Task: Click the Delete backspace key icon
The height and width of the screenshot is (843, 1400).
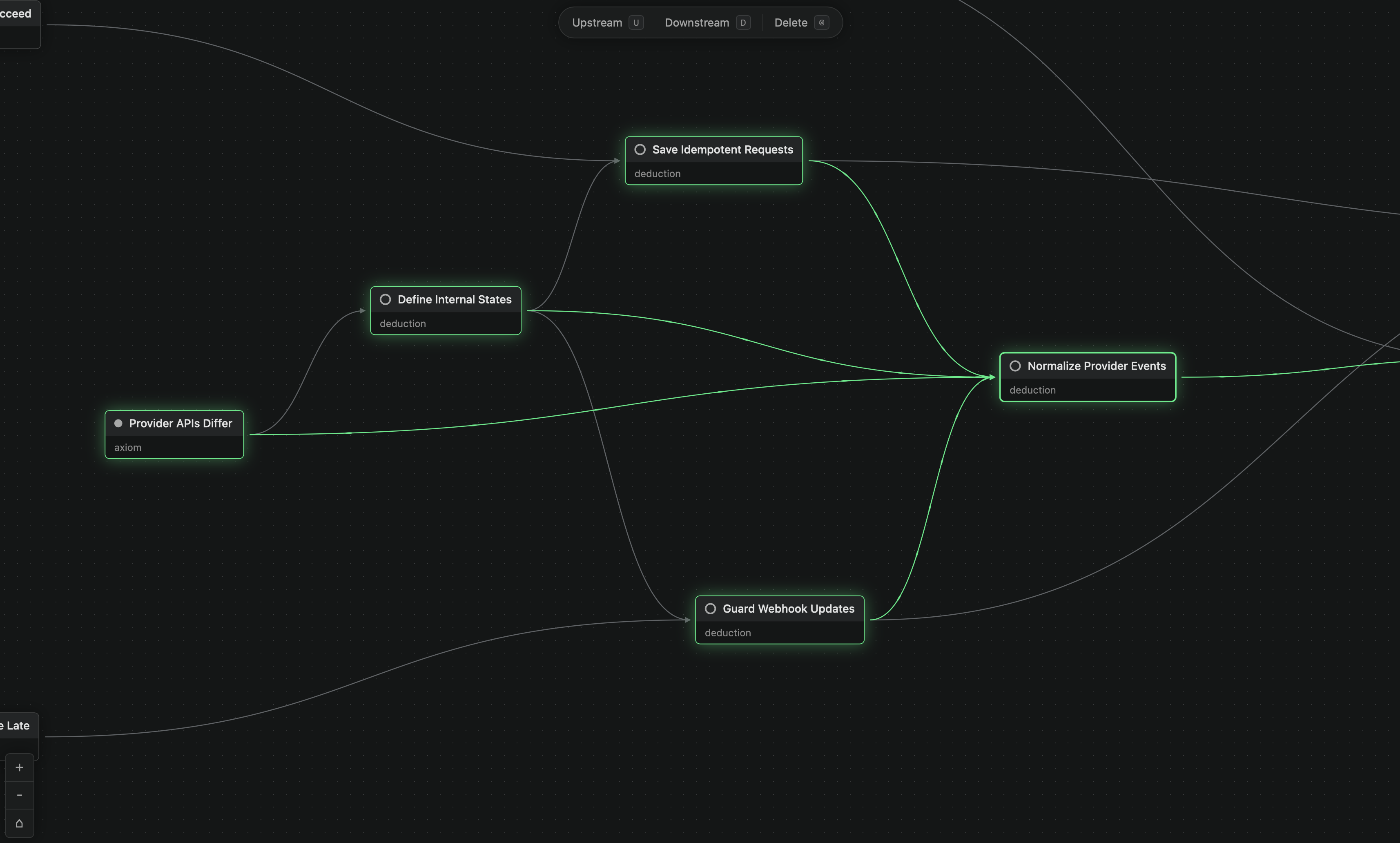Action: click(821, 23)
